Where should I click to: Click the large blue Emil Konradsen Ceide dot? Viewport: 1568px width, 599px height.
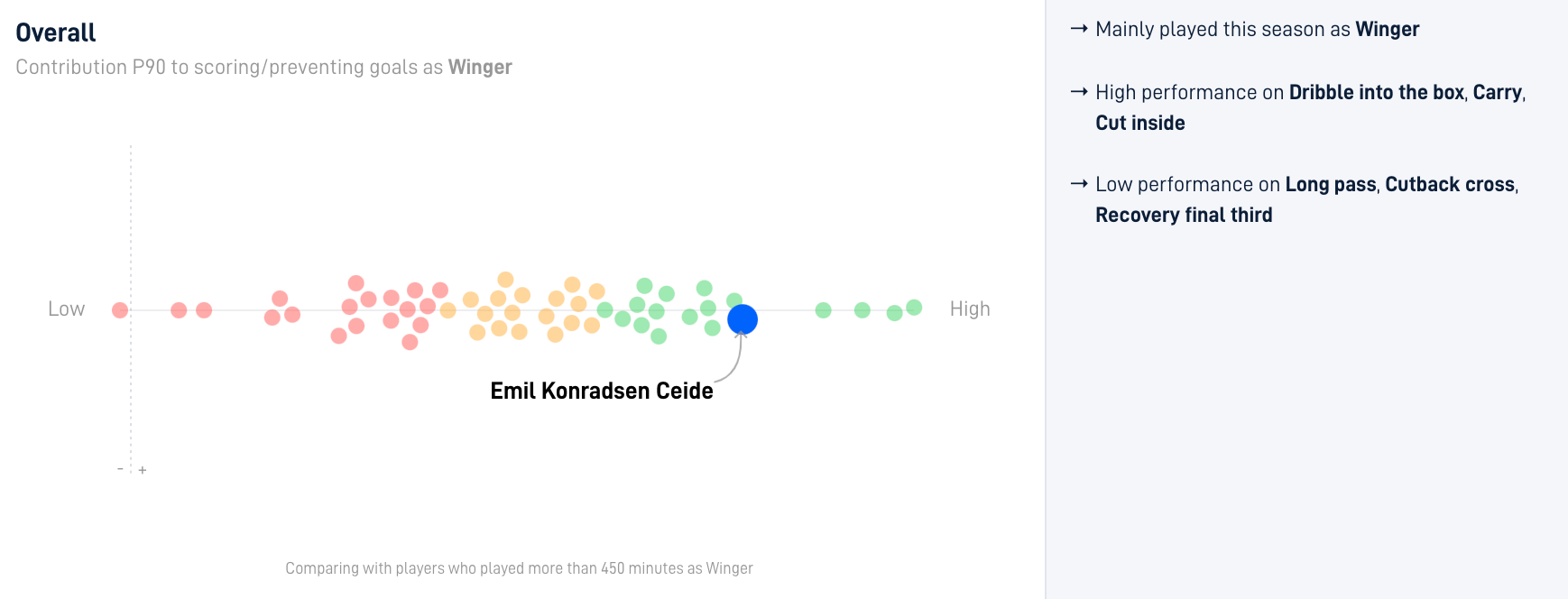click(742, 319)
